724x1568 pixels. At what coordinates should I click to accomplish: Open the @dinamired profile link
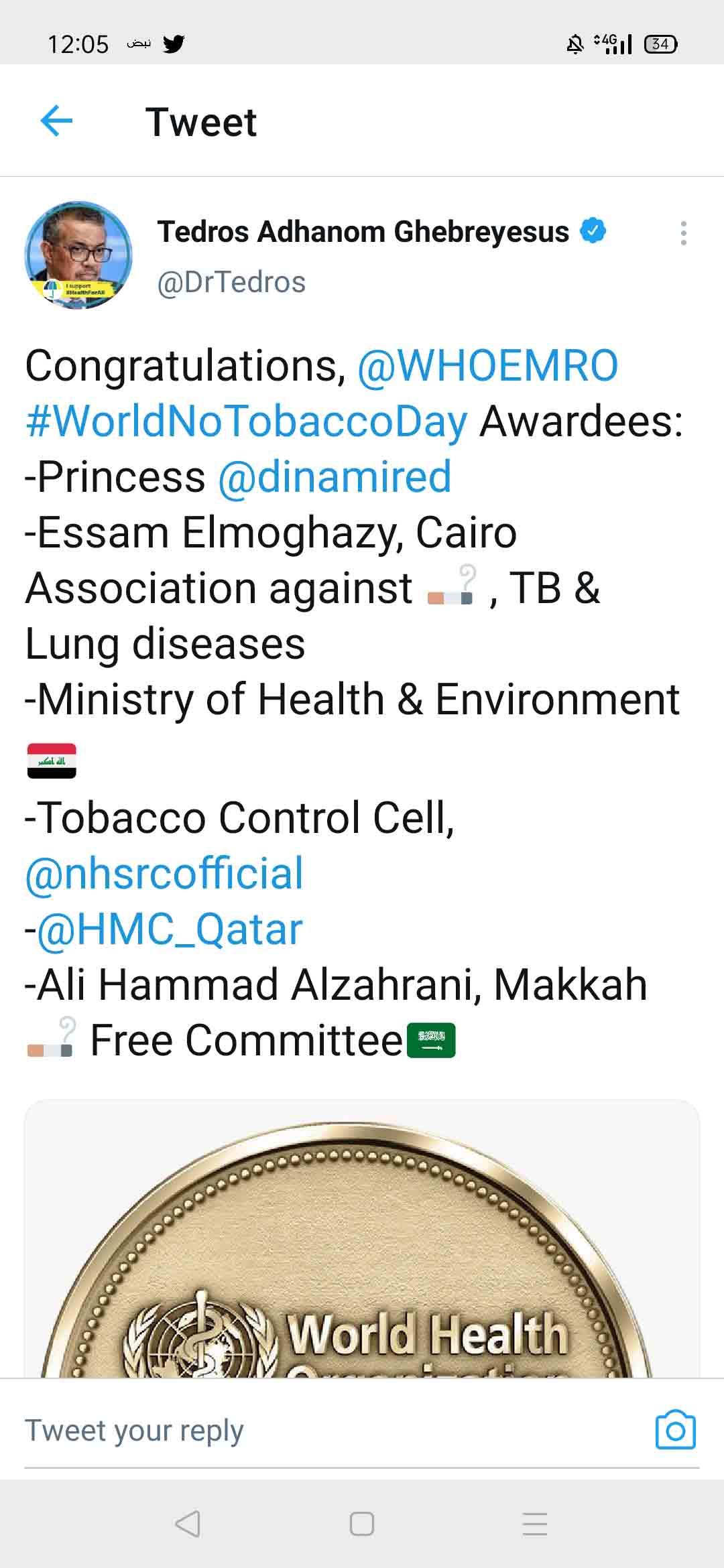click(x=335, y=477)
